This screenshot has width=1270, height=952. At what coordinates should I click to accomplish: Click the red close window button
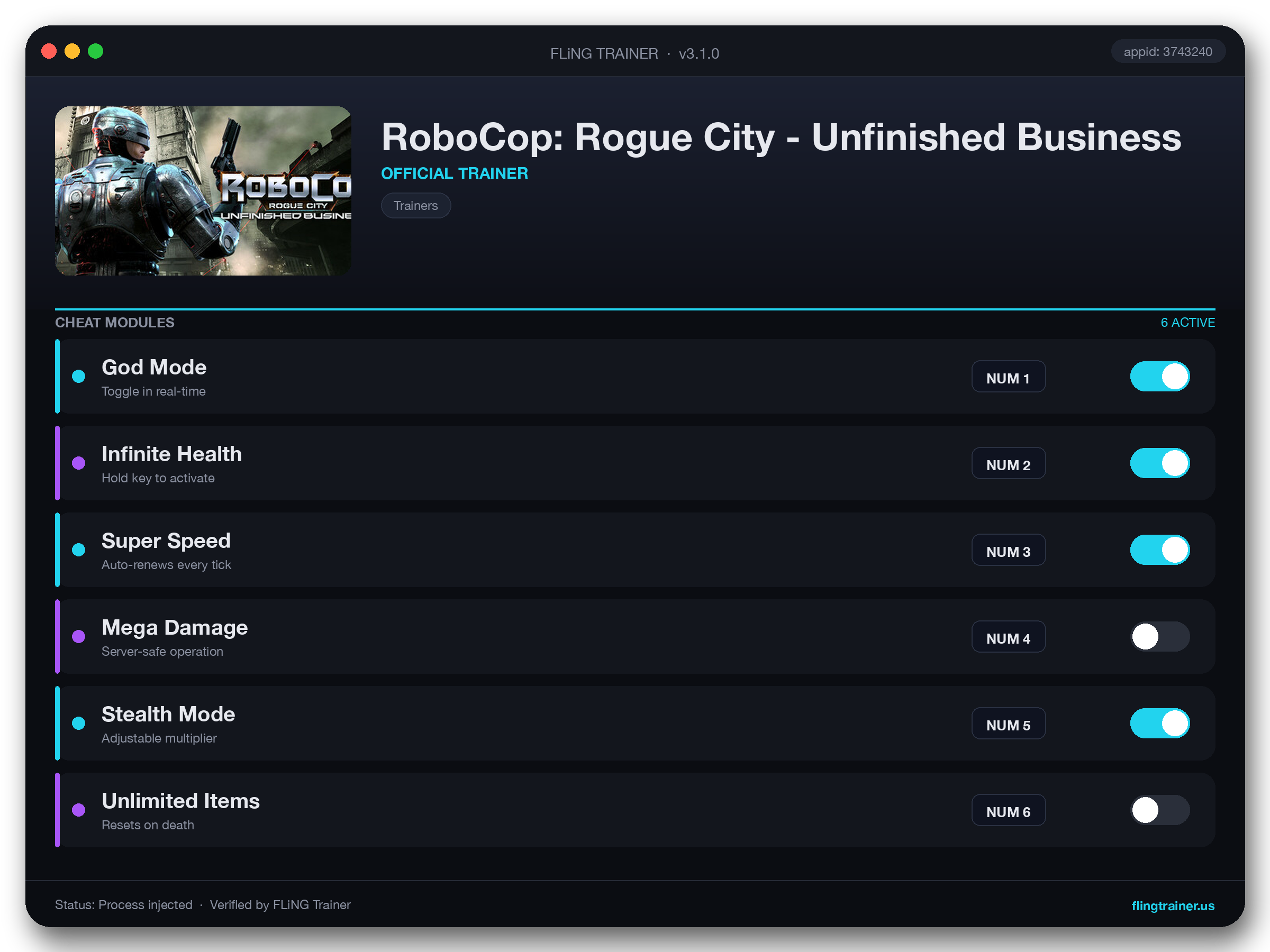click(x=49, y=52)
